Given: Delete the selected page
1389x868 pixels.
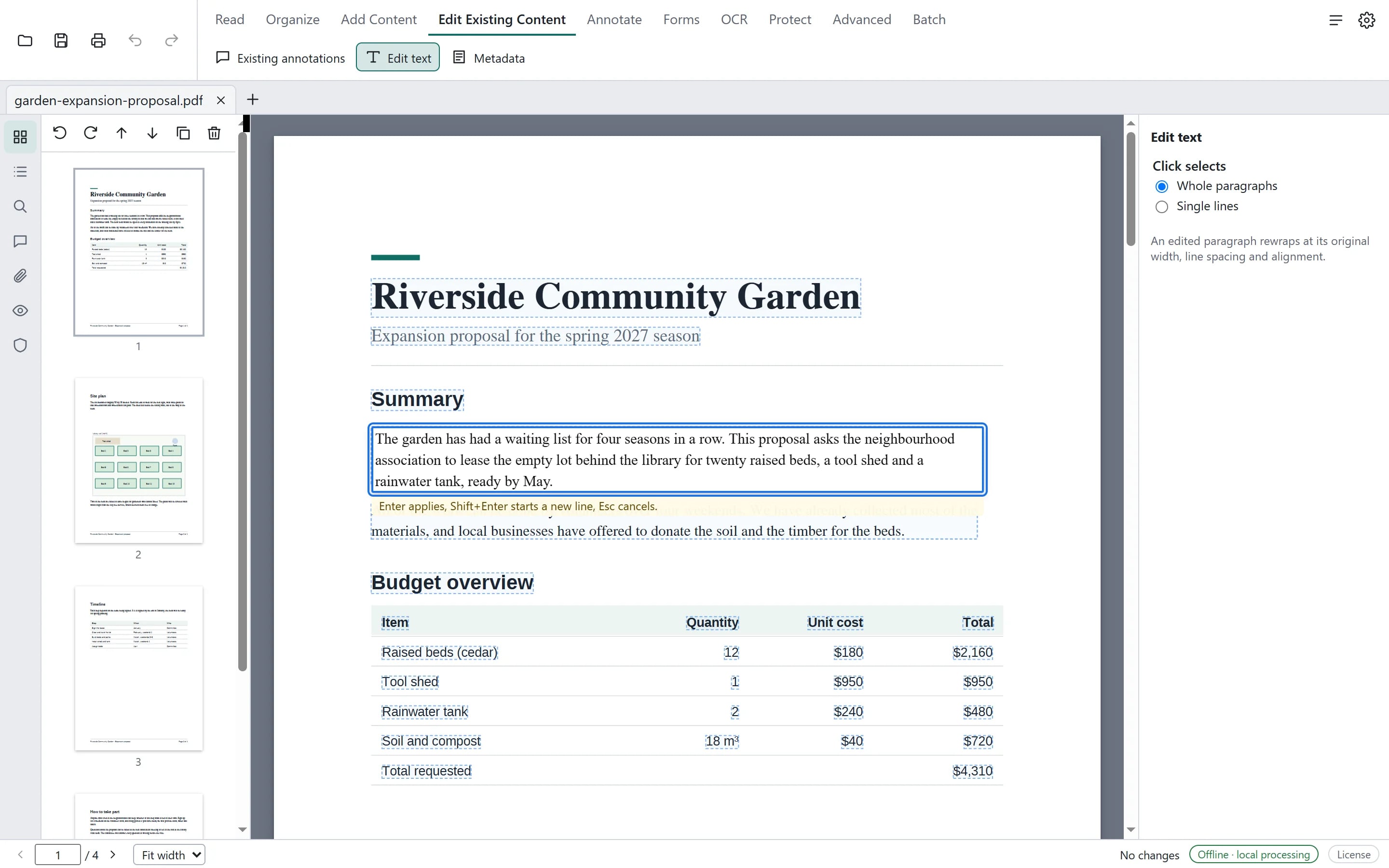Looking at the screenshot, I should tap(214, 133).
